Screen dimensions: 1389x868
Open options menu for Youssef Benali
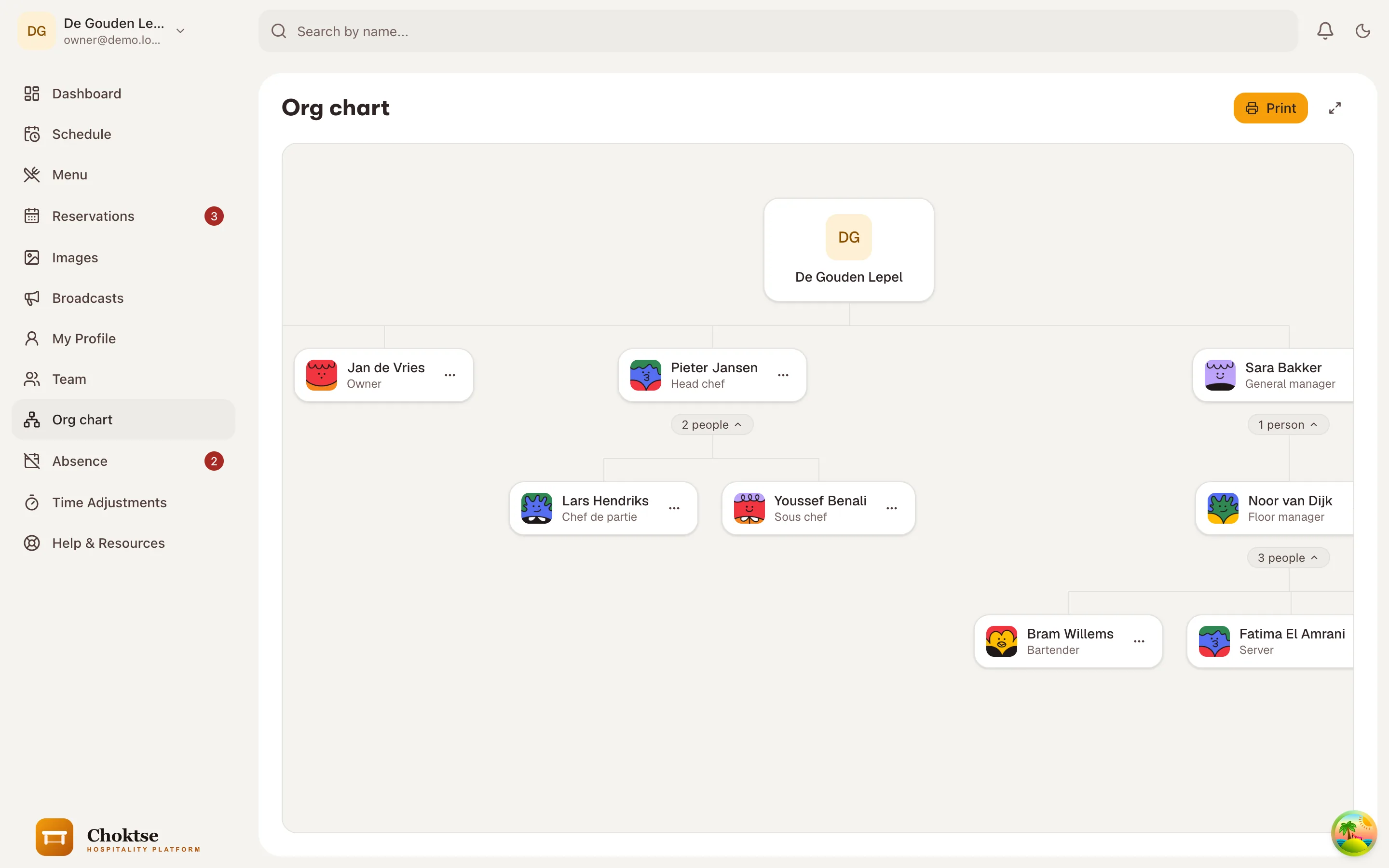(891, 508)
